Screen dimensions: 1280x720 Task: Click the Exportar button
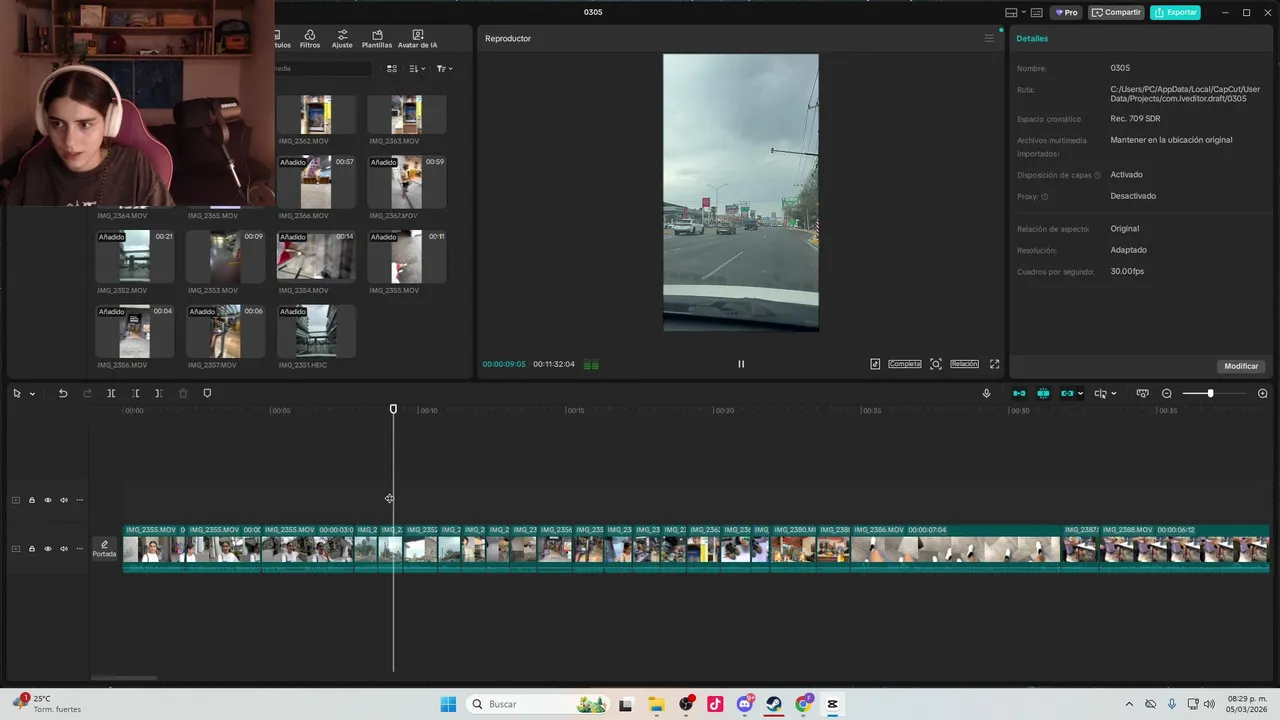[1175, 13]
